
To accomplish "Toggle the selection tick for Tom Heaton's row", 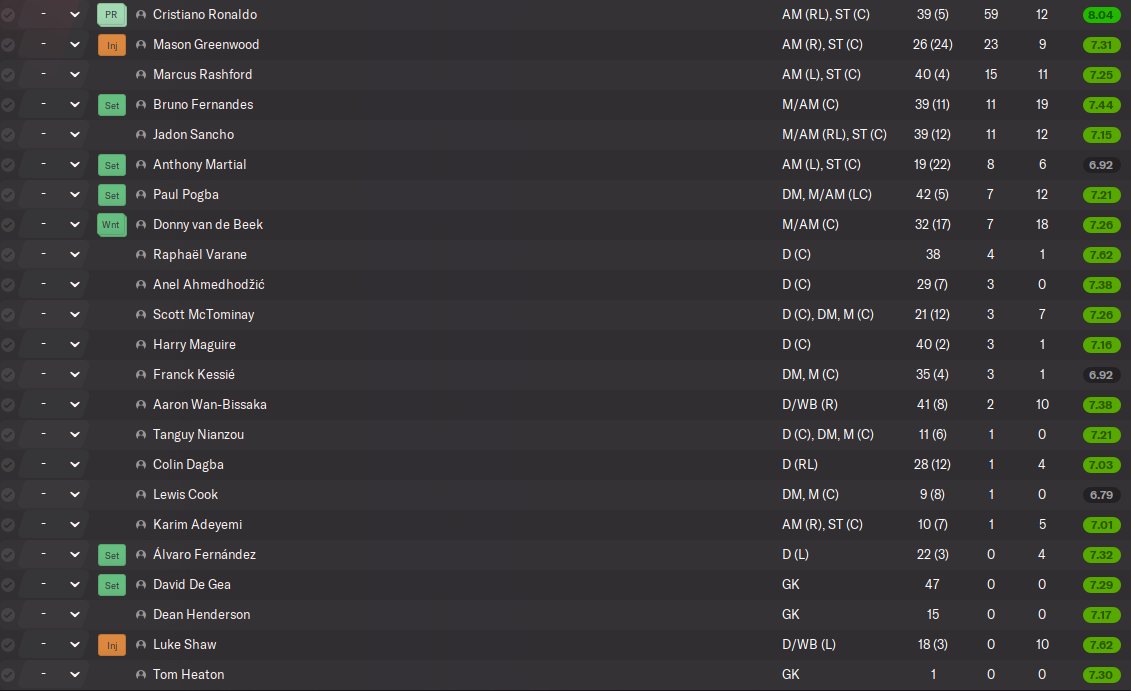I will click(8, 675).
